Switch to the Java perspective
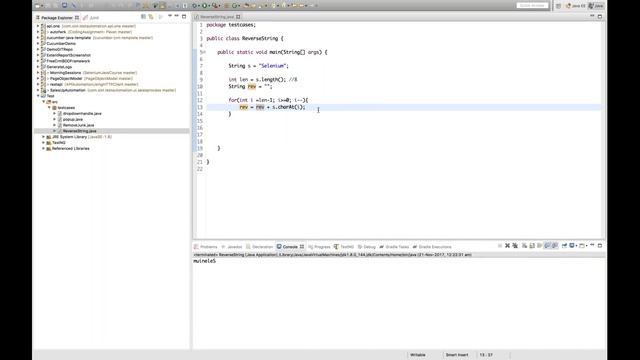Image resolution: width=640 pixels, height=360 pixels. click(x=596, y=6)
